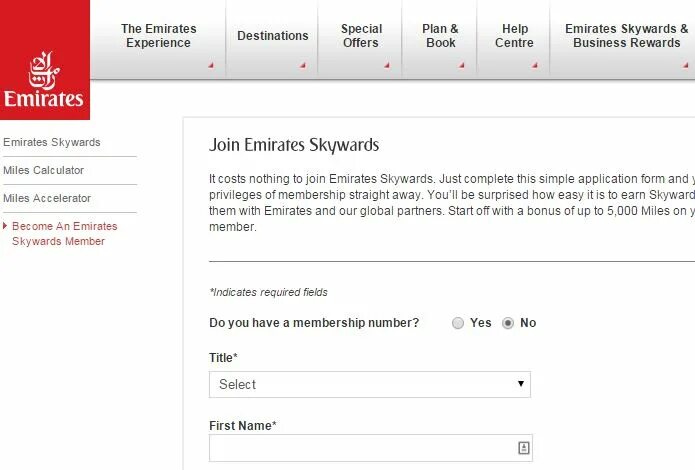Viewport: 695px width, 470px height.
Task: Click the red arrow under Destinations
Action: point(302,66)
